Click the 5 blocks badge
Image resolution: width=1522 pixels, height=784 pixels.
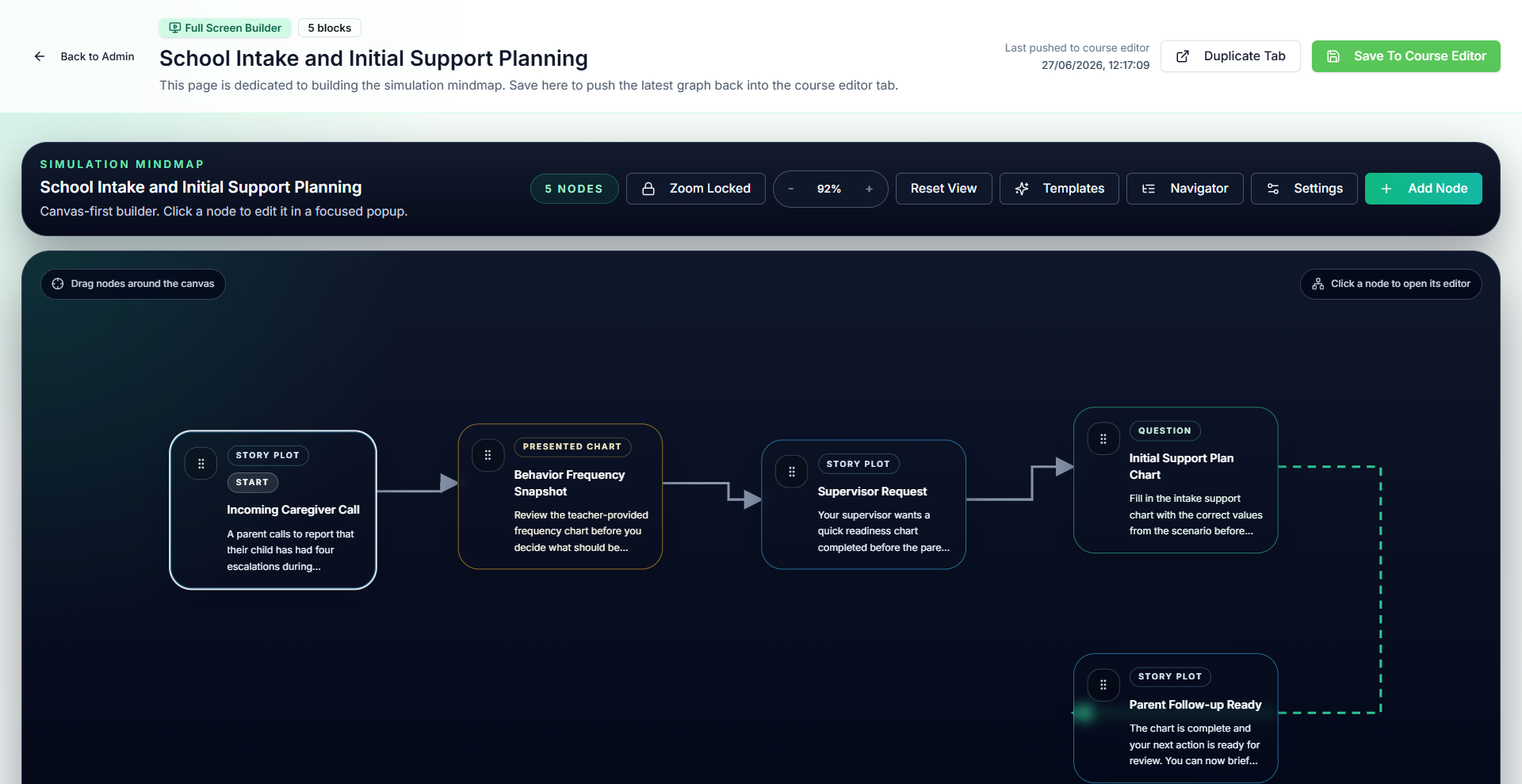click(x=330, y=28)
